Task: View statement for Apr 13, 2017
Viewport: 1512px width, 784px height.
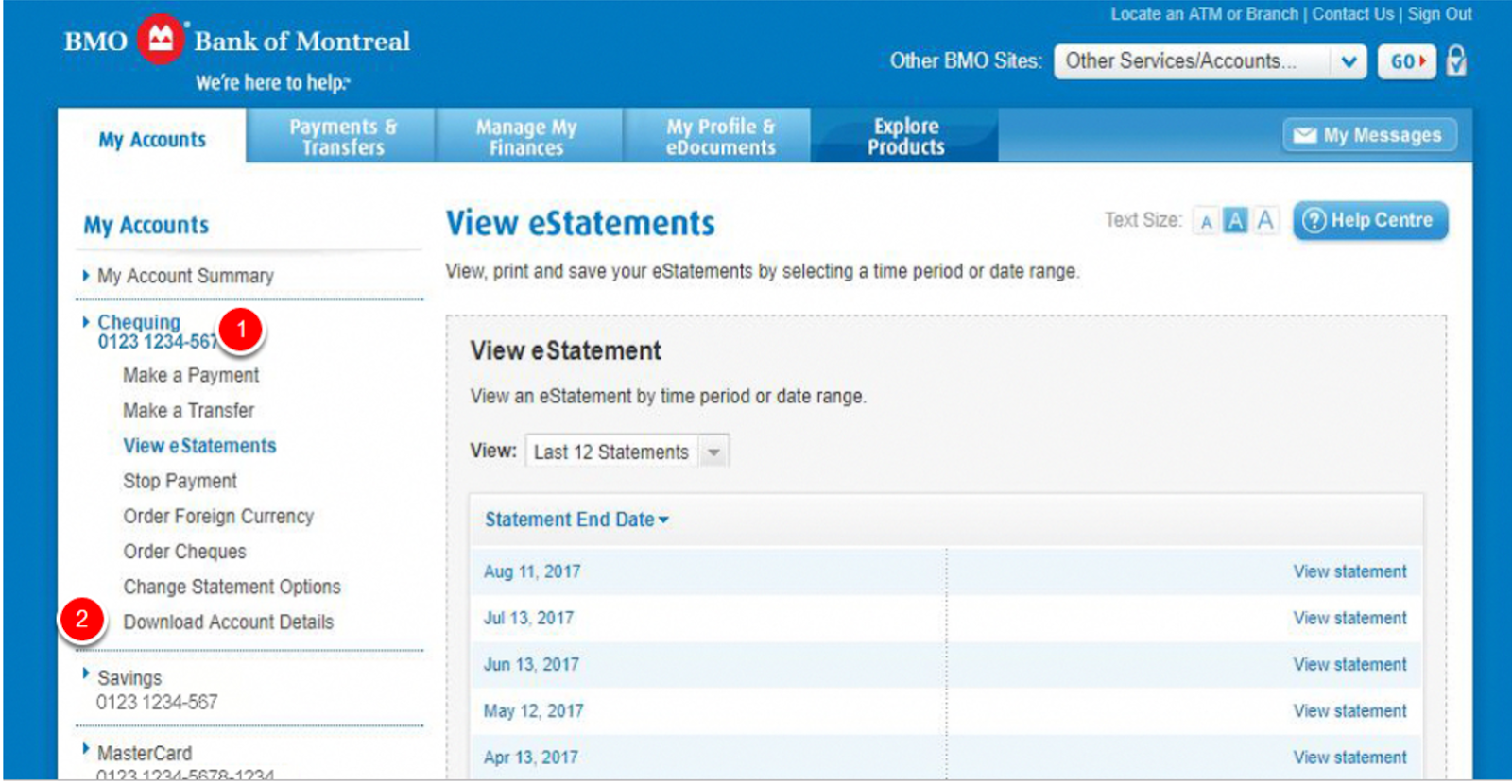Action: click(x=1349, y=757)
